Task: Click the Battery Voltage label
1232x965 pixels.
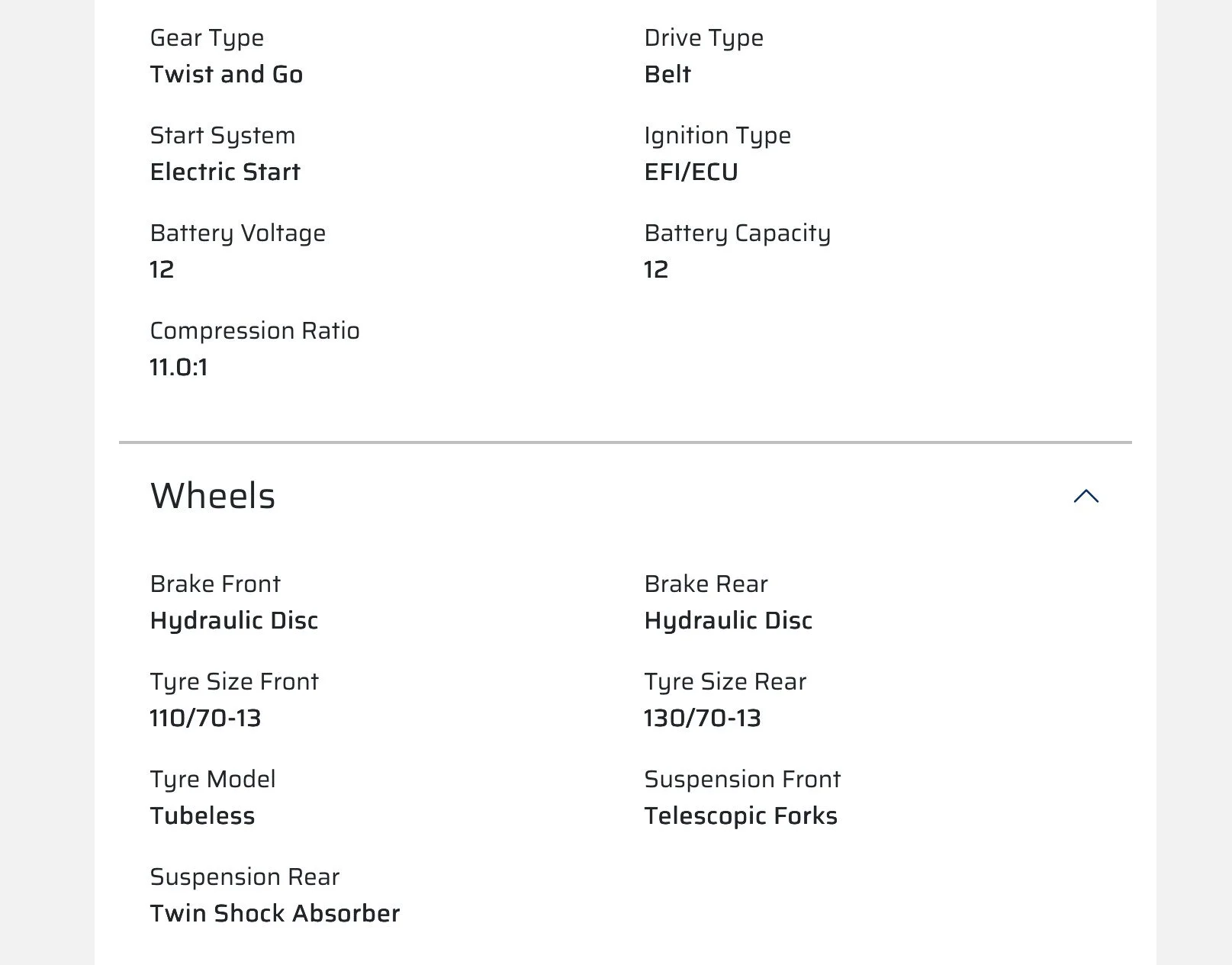Action: coord(238,233)
